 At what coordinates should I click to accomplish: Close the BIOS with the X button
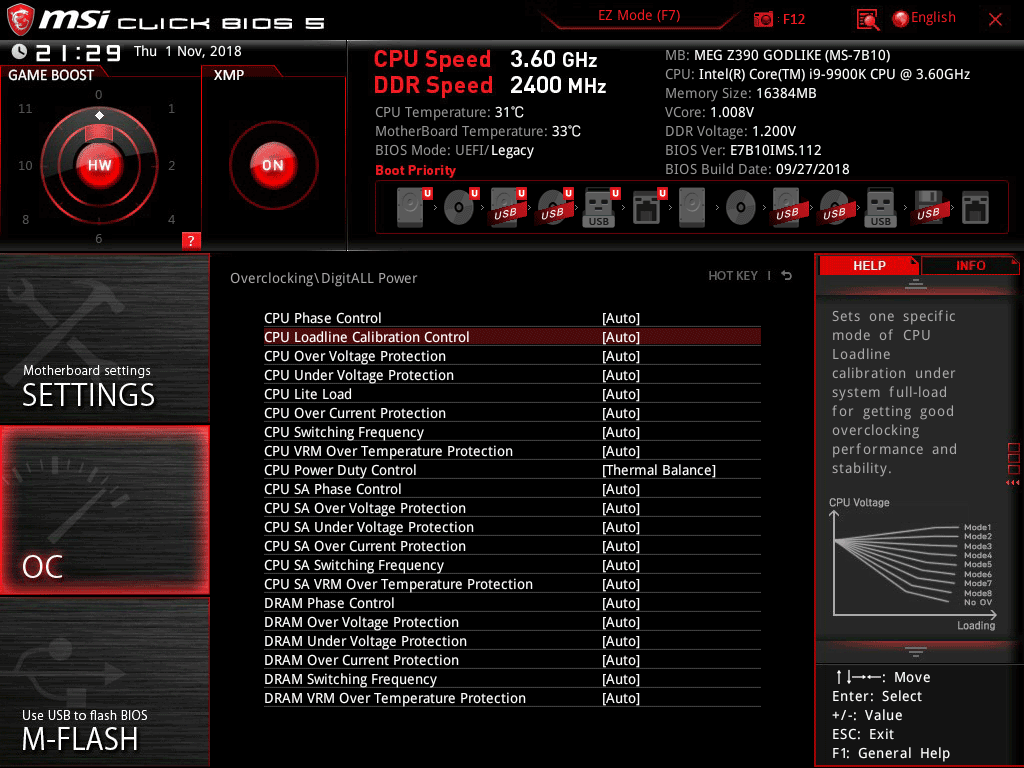[x=995, y=20]
